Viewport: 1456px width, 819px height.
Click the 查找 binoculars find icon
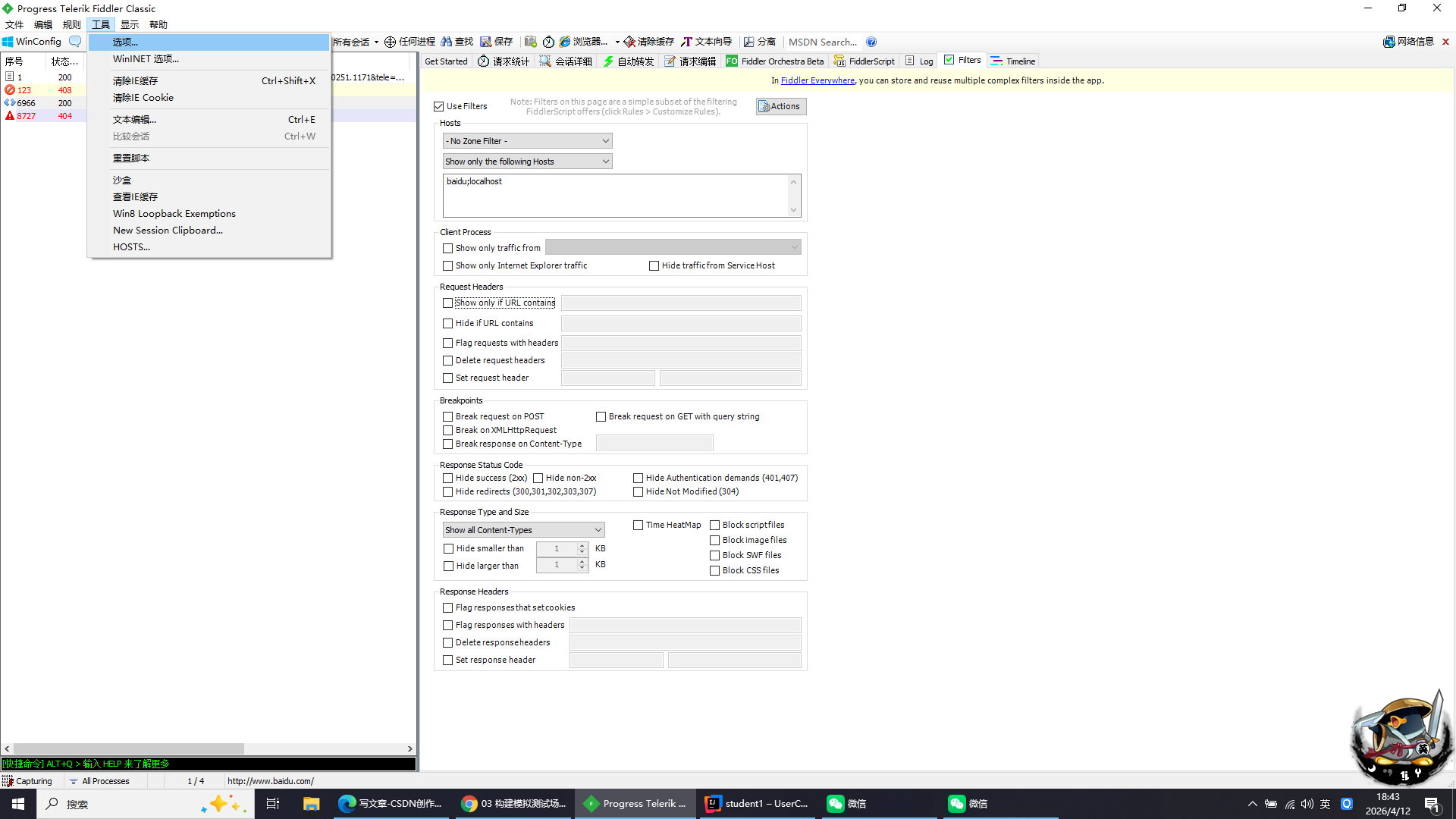tap(447, 42)
